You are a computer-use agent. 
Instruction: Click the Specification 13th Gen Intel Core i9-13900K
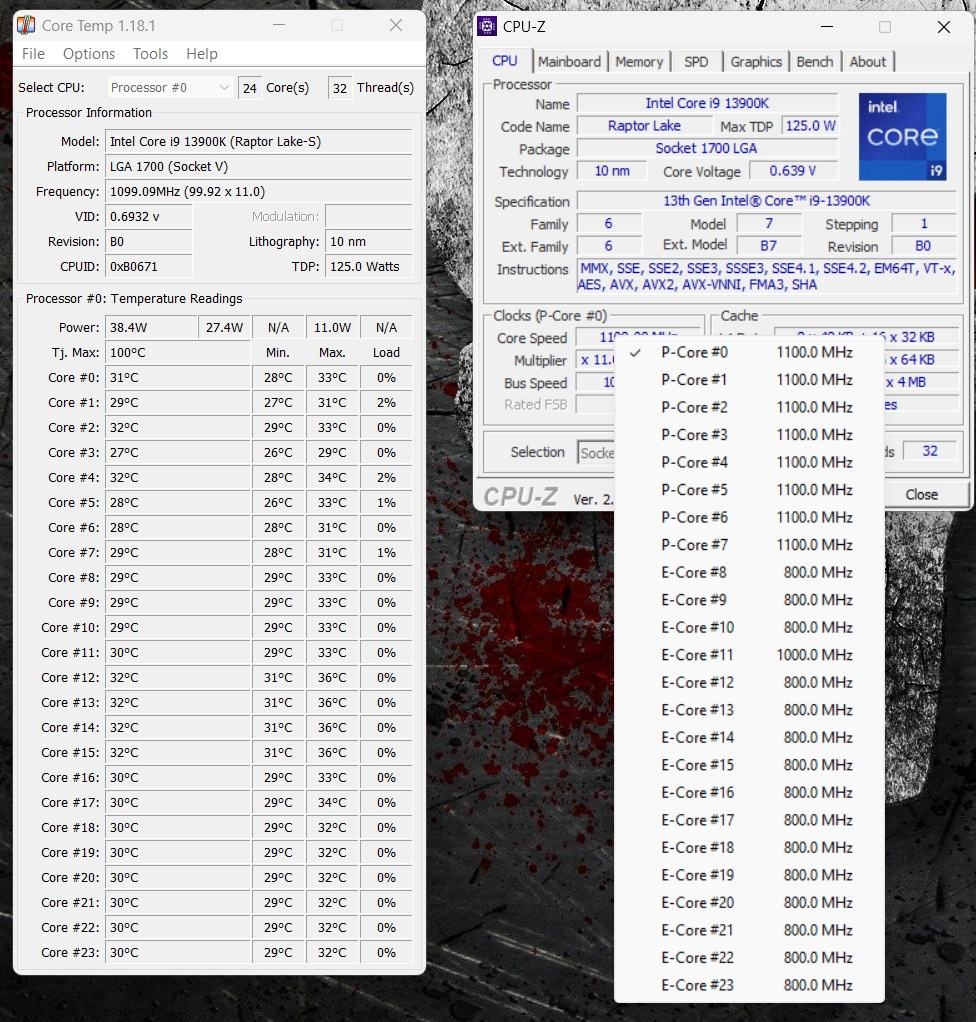767,201
